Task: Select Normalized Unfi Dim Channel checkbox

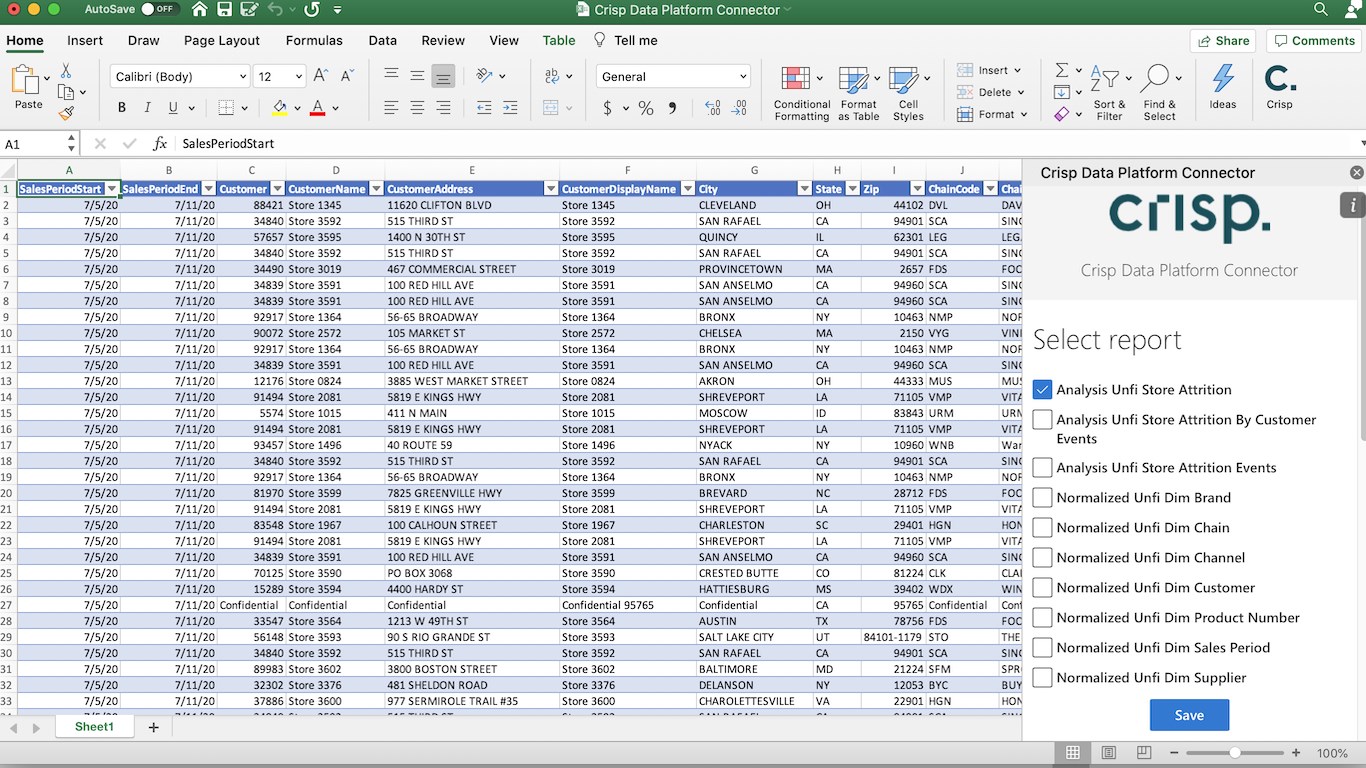Action: pos(1042,557)
